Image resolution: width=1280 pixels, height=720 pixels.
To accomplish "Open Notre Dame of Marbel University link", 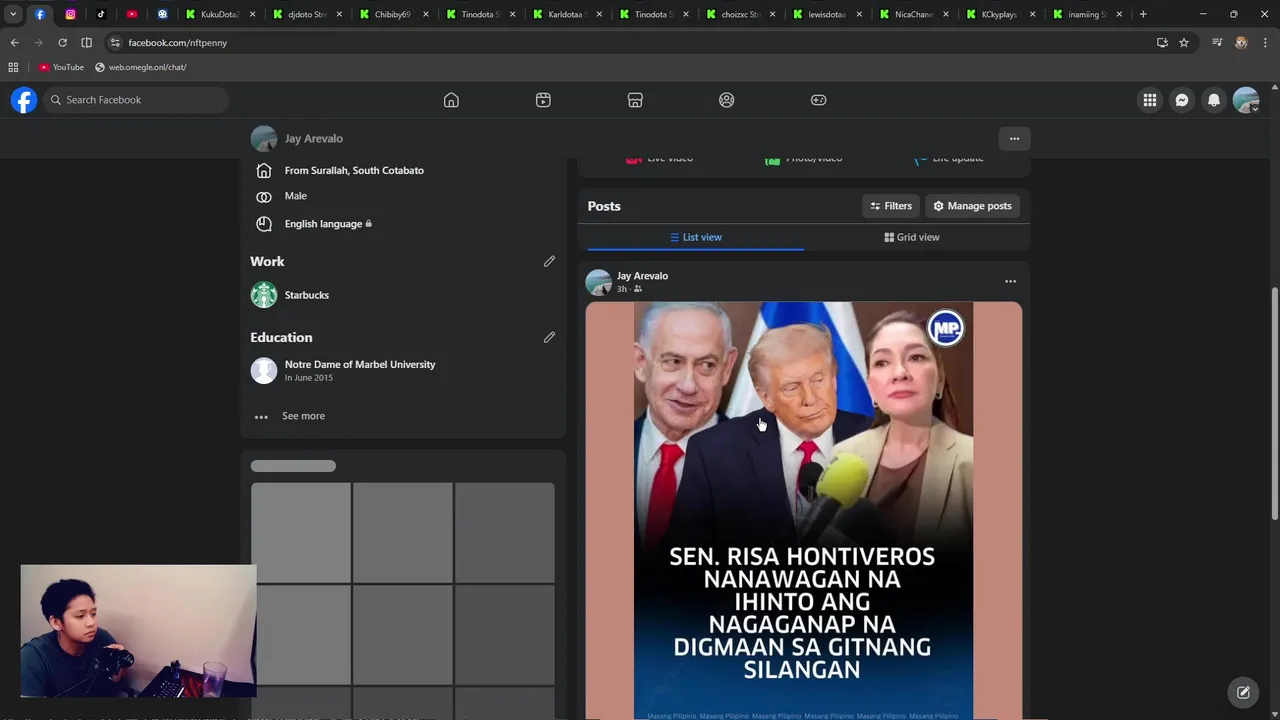I will [x=360, y=364].
